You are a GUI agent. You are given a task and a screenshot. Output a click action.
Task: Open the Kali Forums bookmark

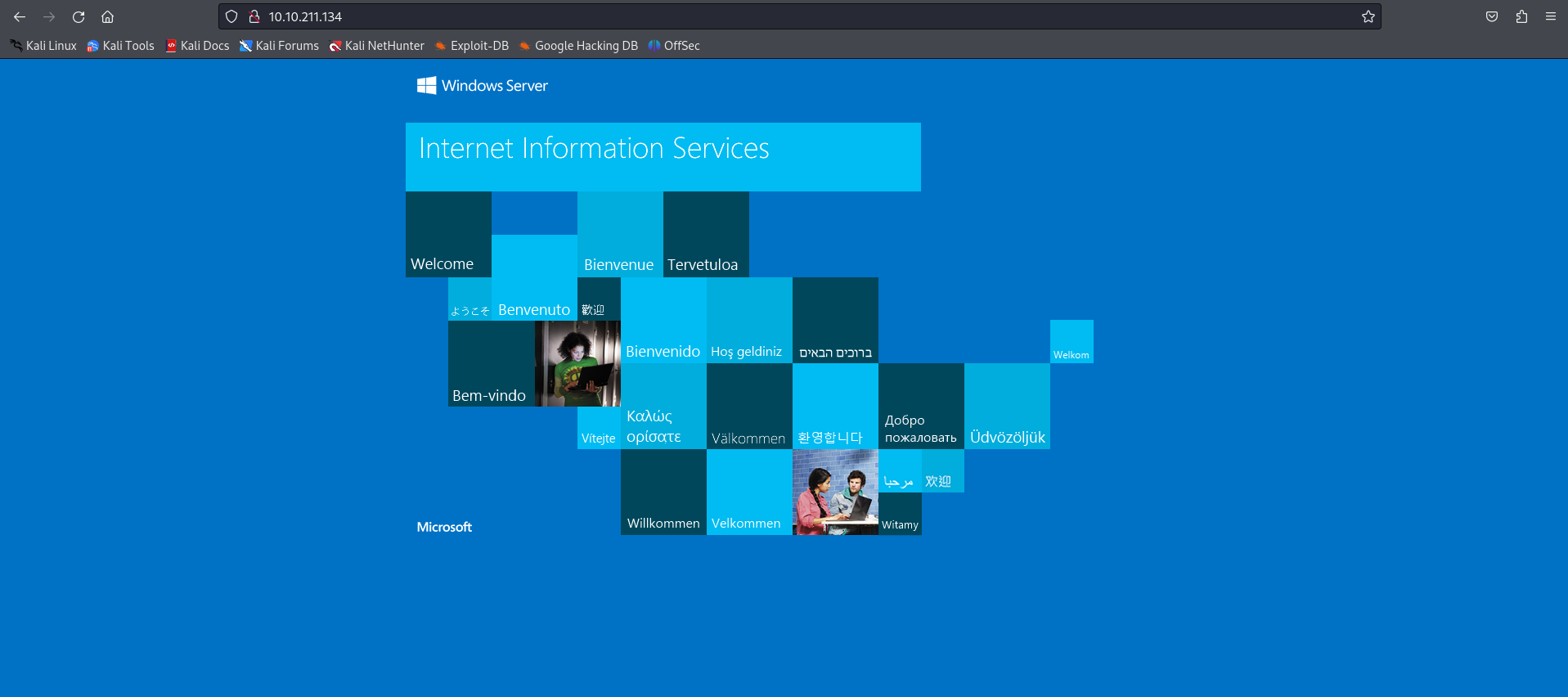point(279,46)
